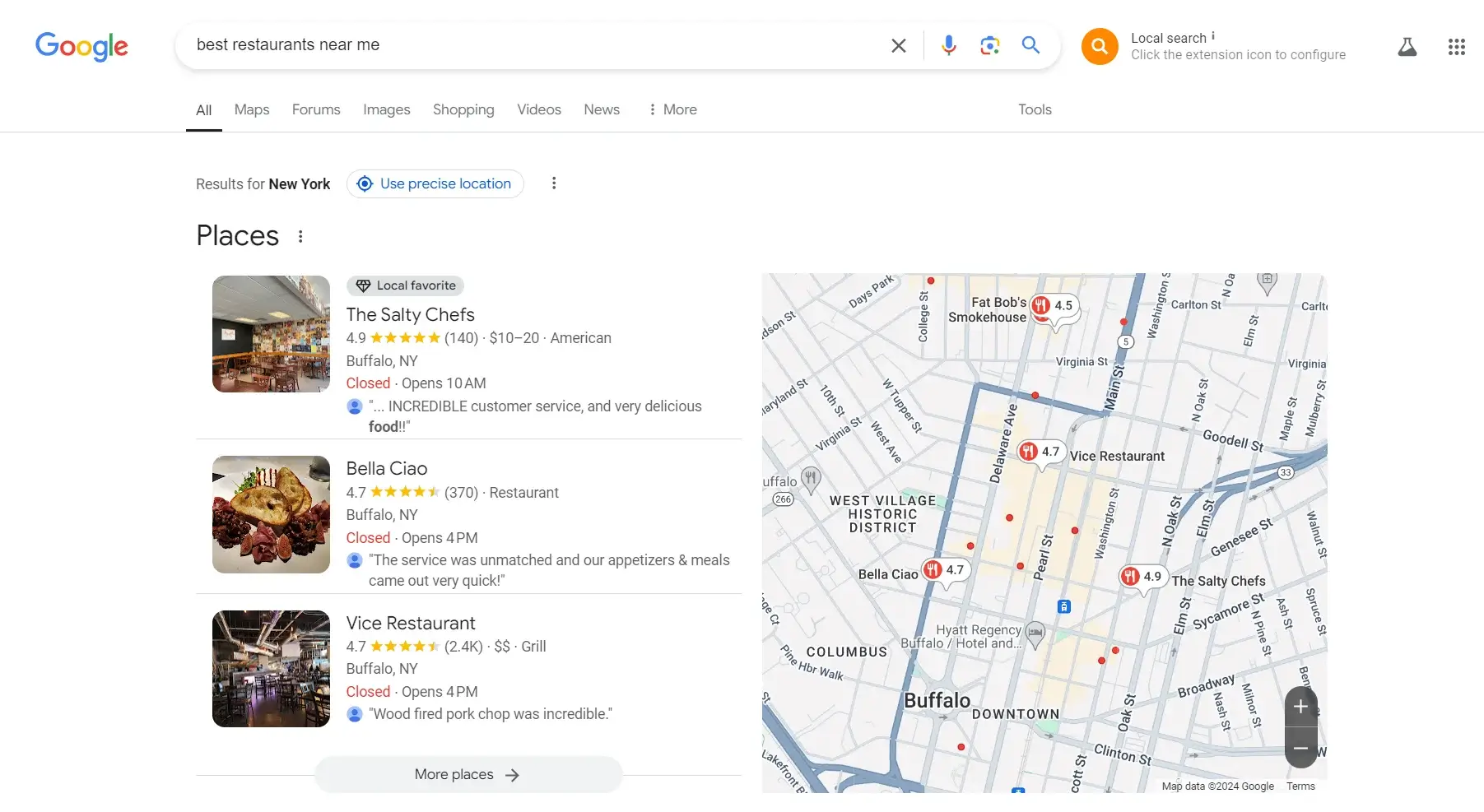The width and height of the screenshot is (1484, 812).
Task: Clear the search query with X
Action: pyautogui.click(x=899, y=45)
